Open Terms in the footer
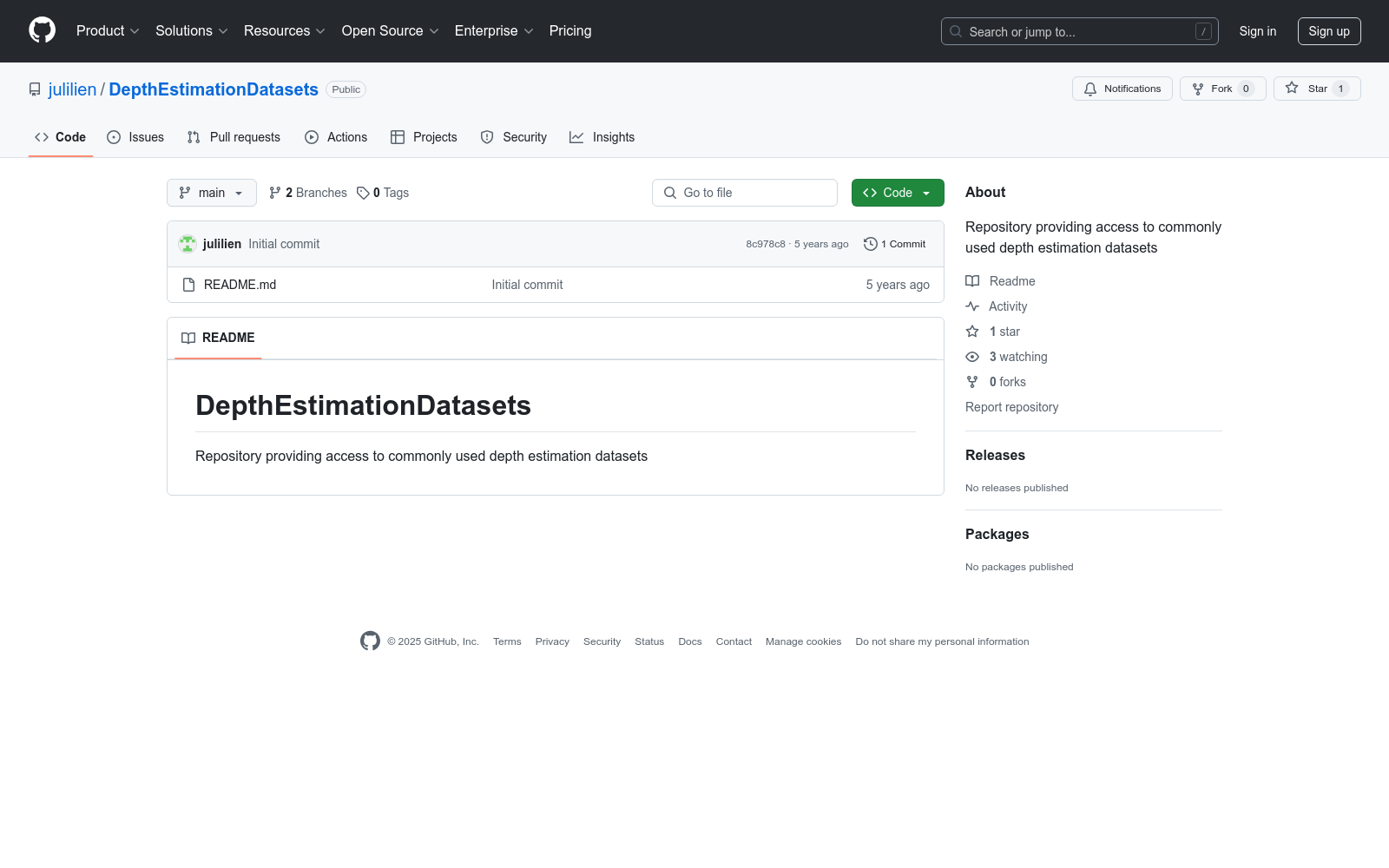 (x=507, y=641)
